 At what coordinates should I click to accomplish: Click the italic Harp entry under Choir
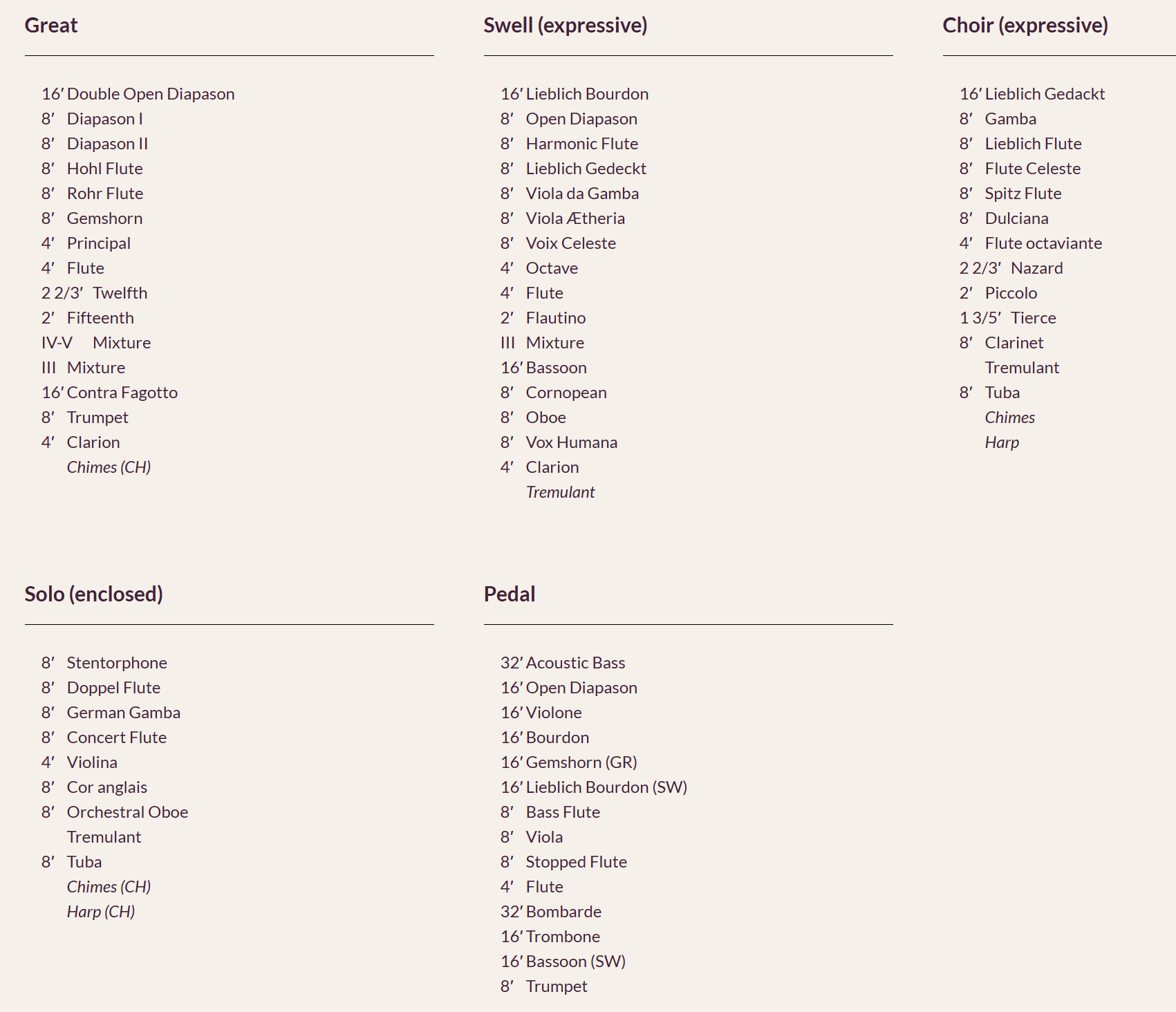(x=1002, y=442)
